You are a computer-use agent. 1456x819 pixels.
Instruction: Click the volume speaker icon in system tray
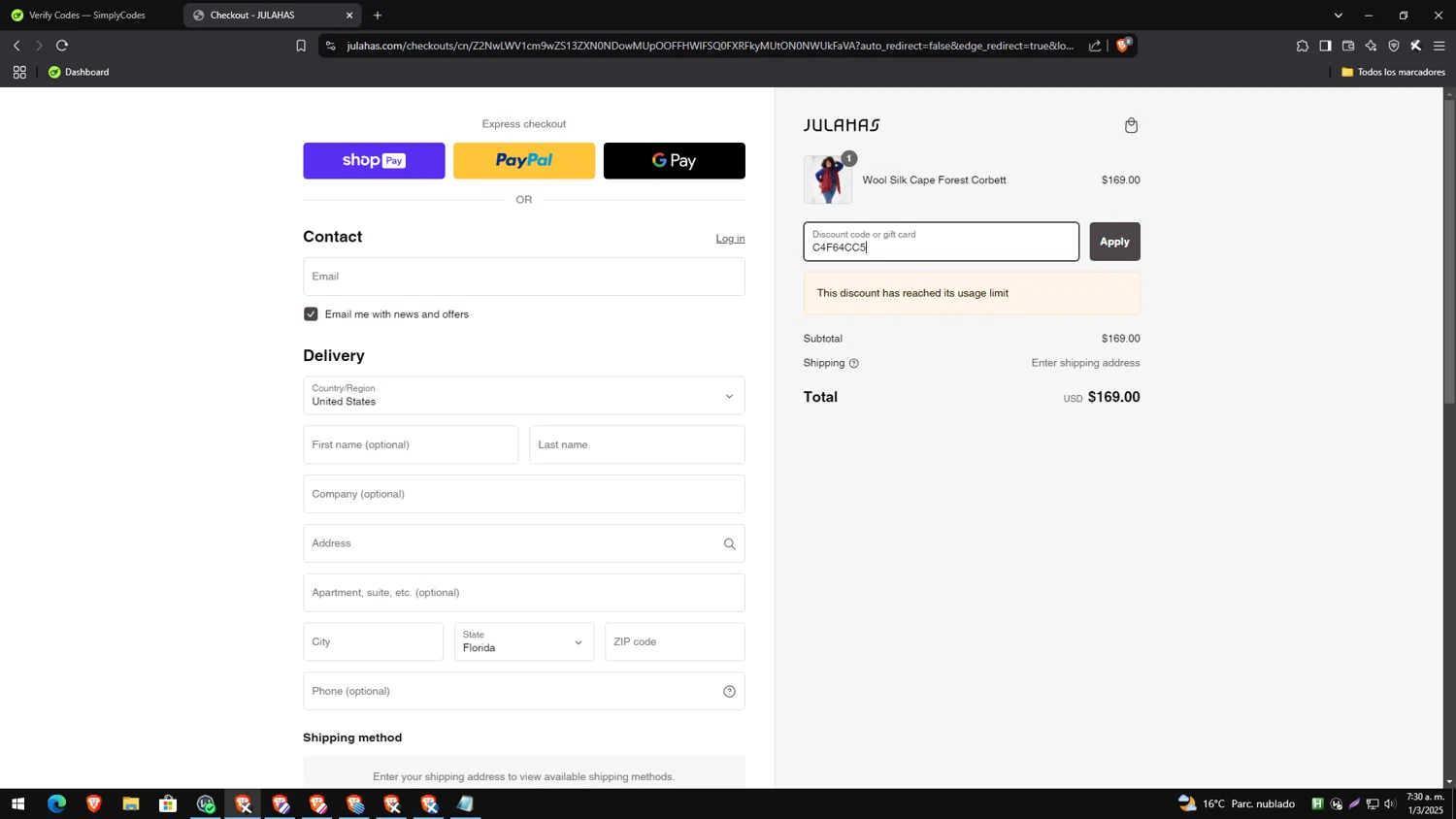pos(1390,804)
